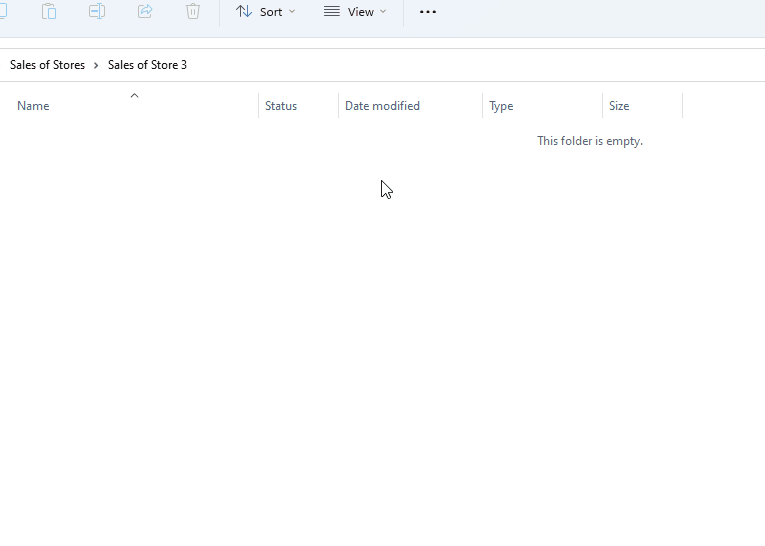Click the Share icon in toolbar
The image size is (765, 546).
click(145, 12)
